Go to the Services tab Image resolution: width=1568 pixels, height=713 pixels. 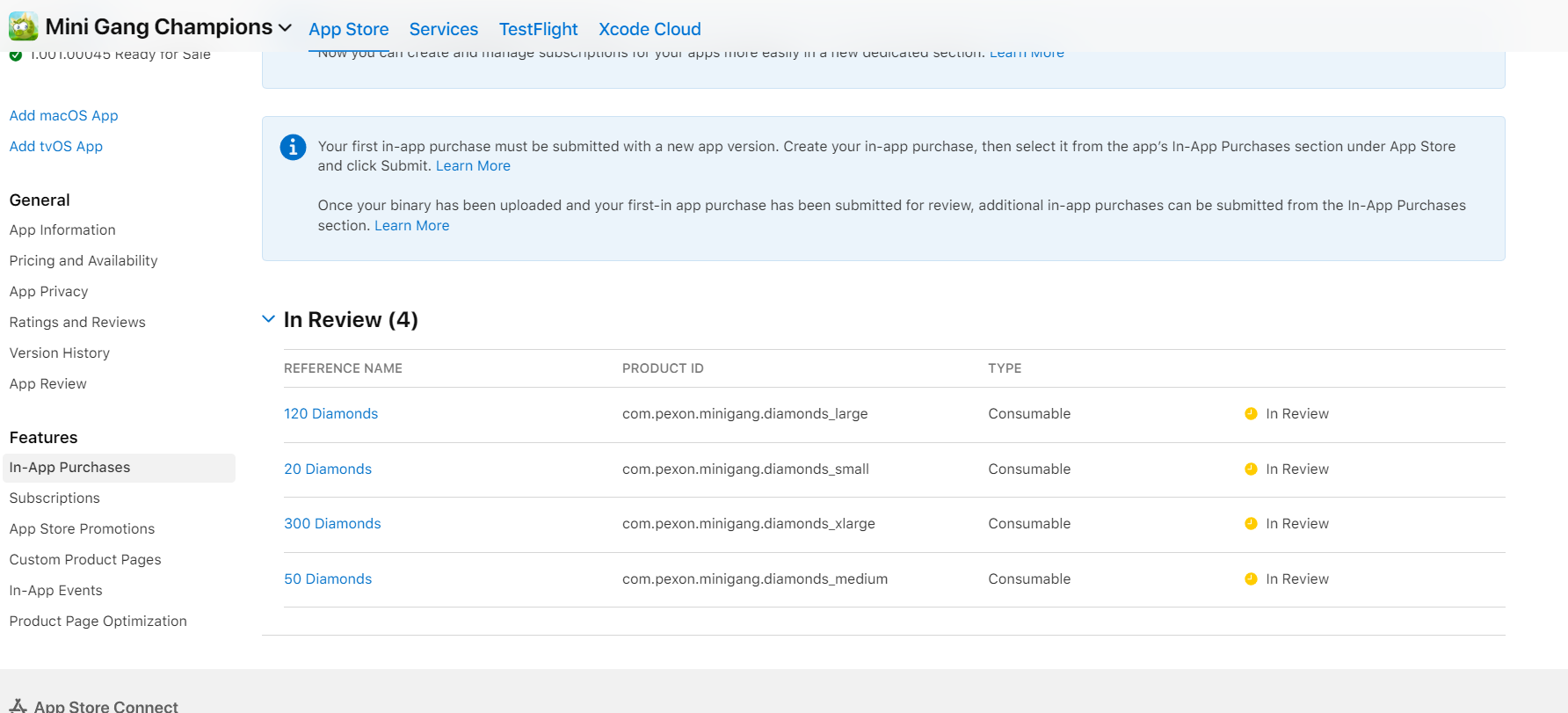(444, 29)
